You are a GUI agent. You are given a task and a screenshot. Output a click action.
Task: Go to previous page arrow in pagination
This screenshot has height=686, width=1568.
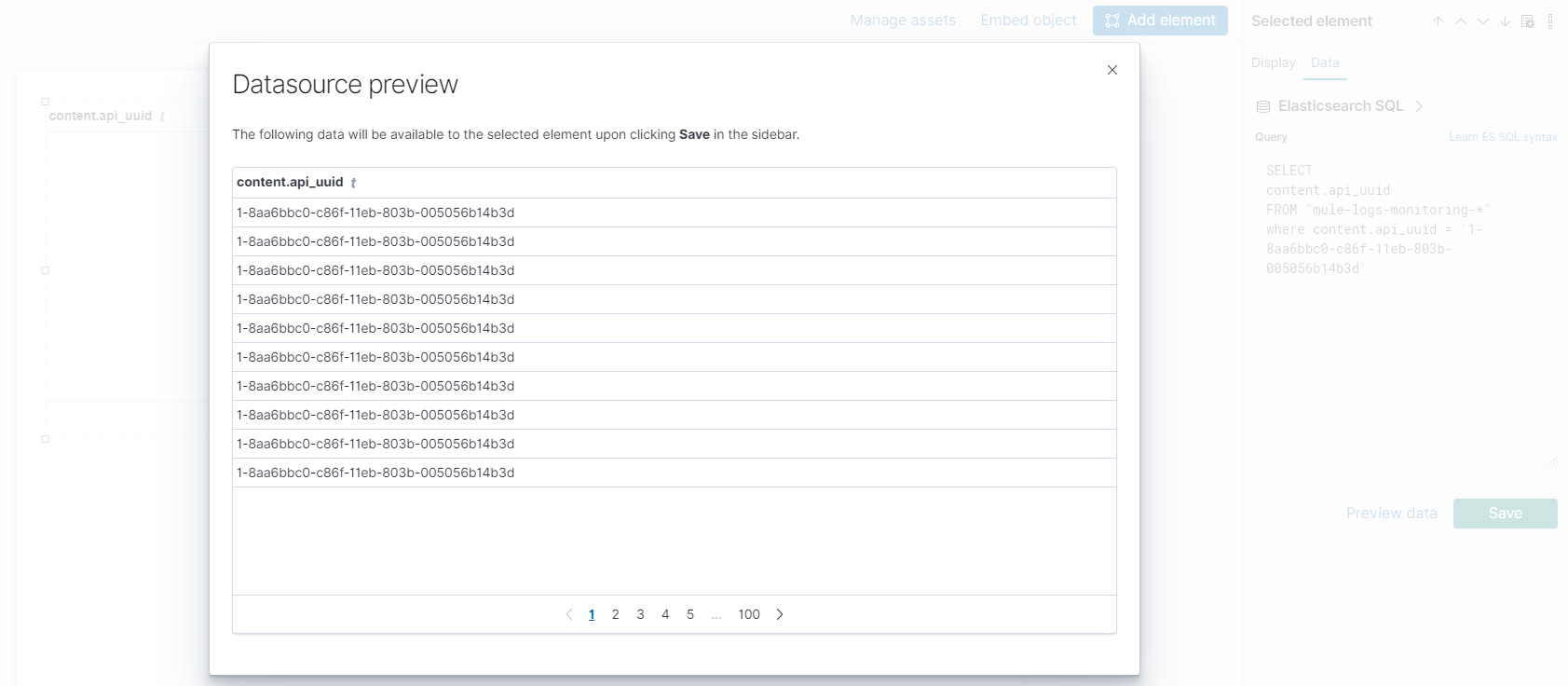[569, 614]
